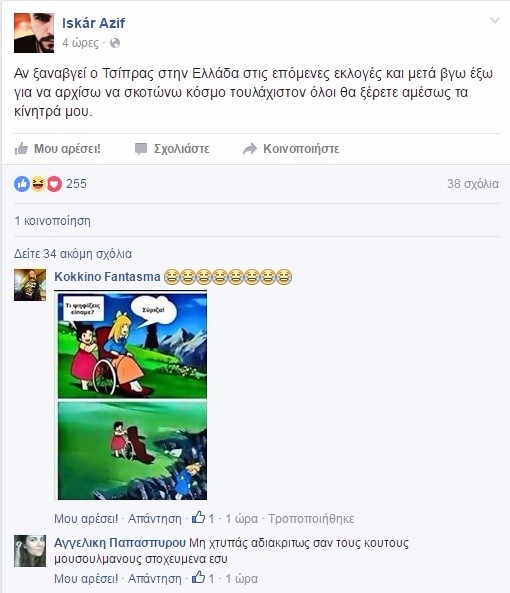
Task: Click the red heart love reaction icon
Action: 54,184
